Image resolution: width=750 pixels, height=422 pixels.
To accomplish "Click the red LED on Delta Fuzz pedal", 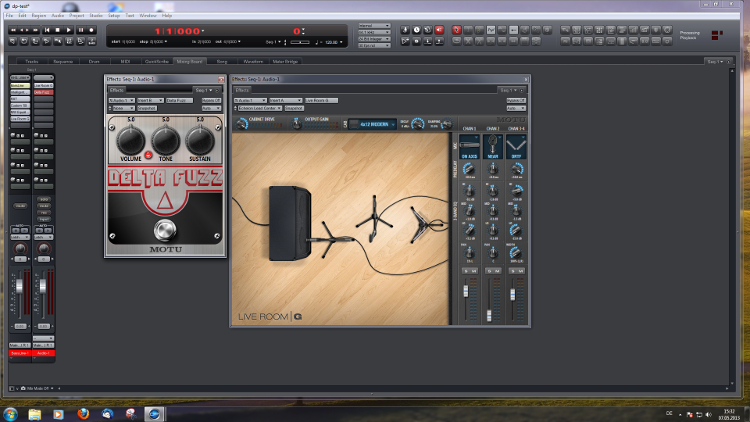I will (148, 155).
